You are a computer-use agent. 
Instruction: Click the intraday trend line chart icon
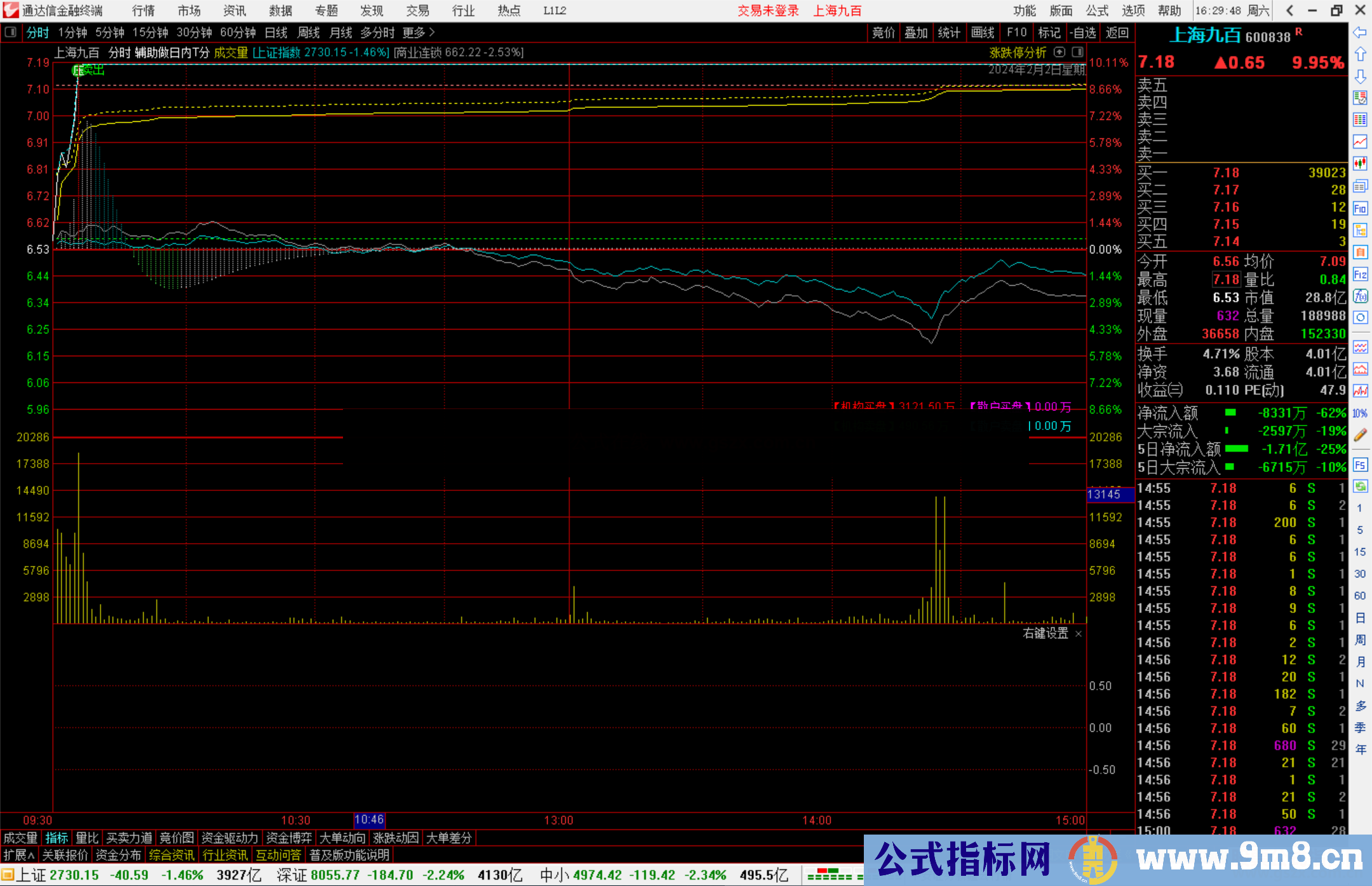[x=1360, y=142]
